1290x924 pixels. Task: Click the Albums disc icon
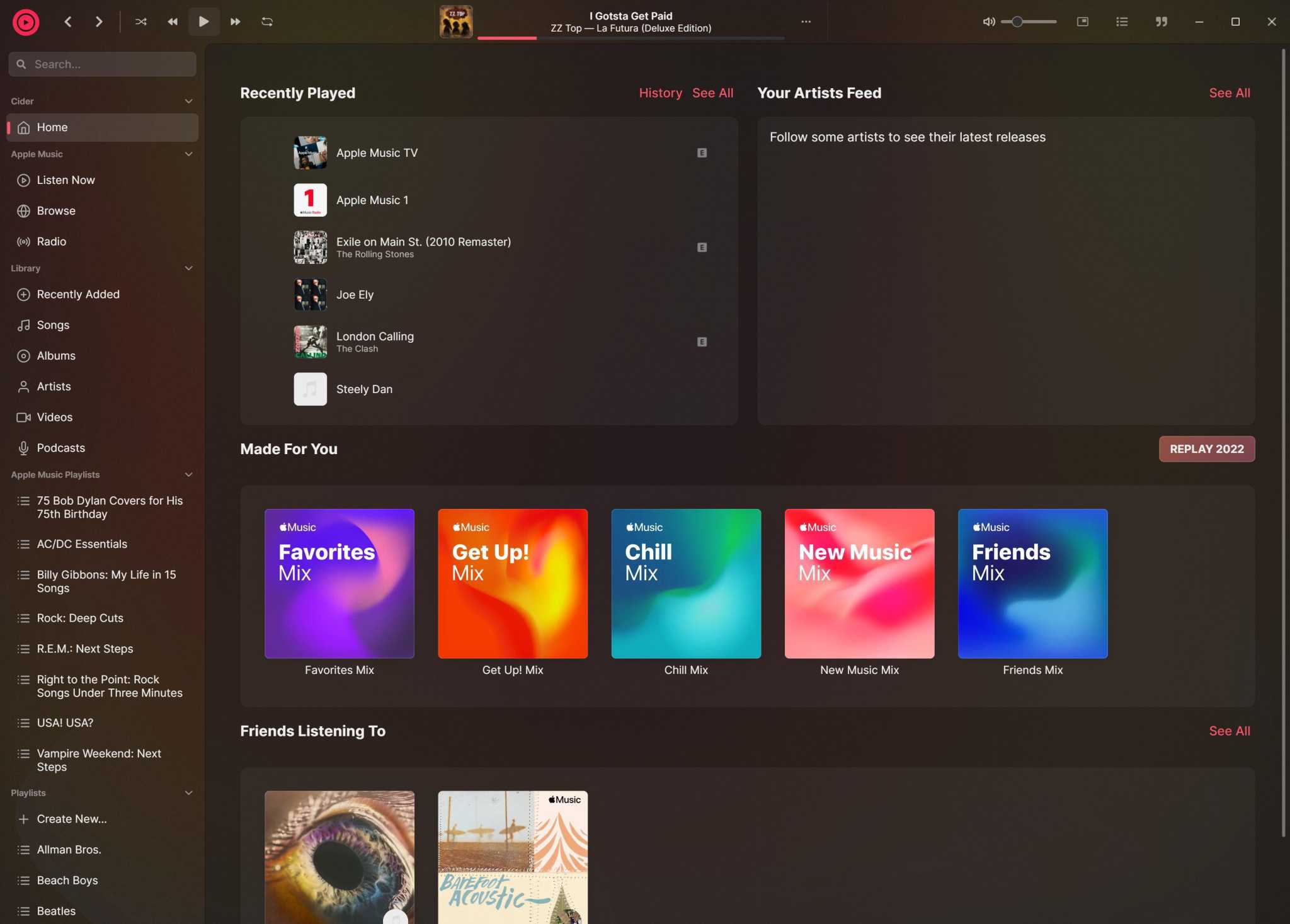pyautogui.click(x=23, y=356)
